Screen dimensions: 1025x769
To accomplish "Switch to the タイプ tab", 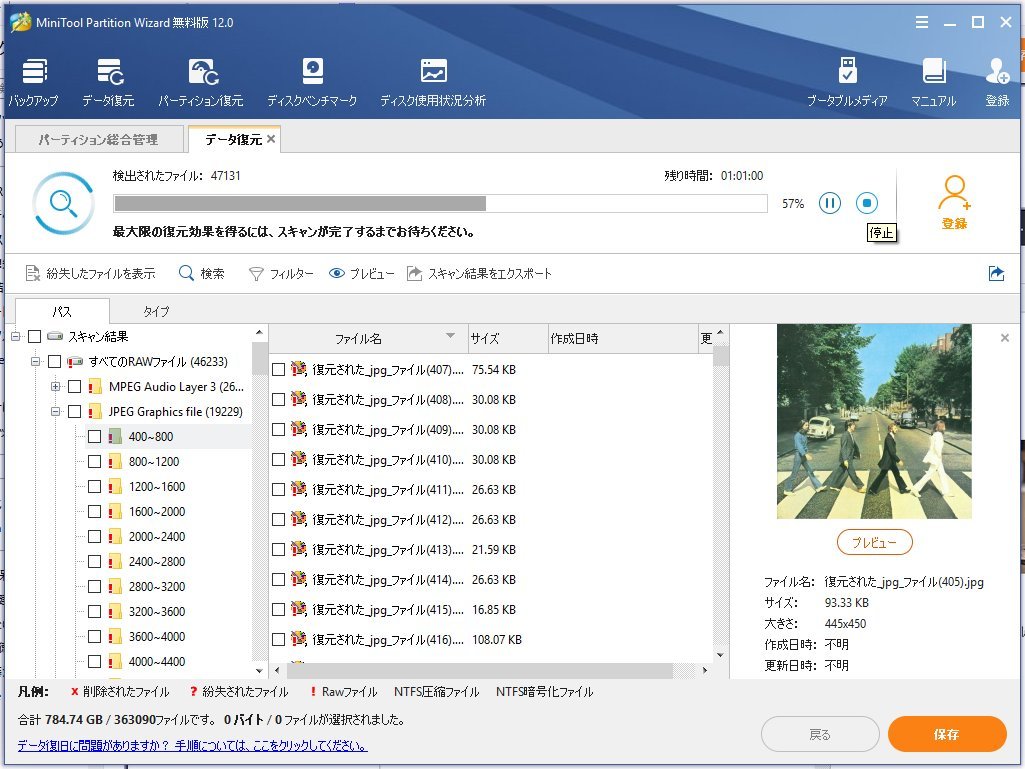I will 156,311.
